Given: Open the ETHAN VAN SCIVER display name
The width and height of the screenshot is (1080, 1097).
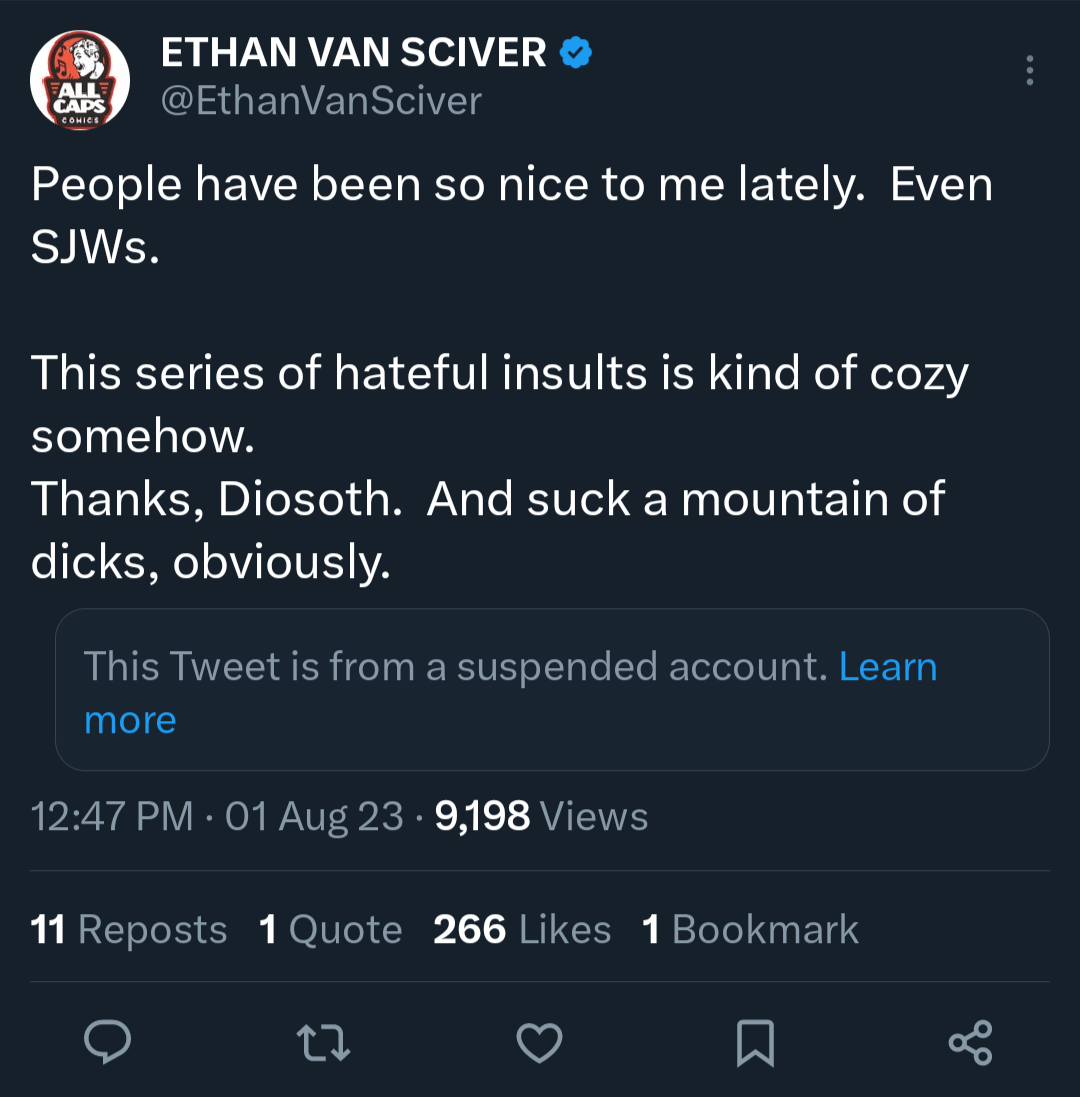Looking at the screenshot, I should [x=354, y=53].
